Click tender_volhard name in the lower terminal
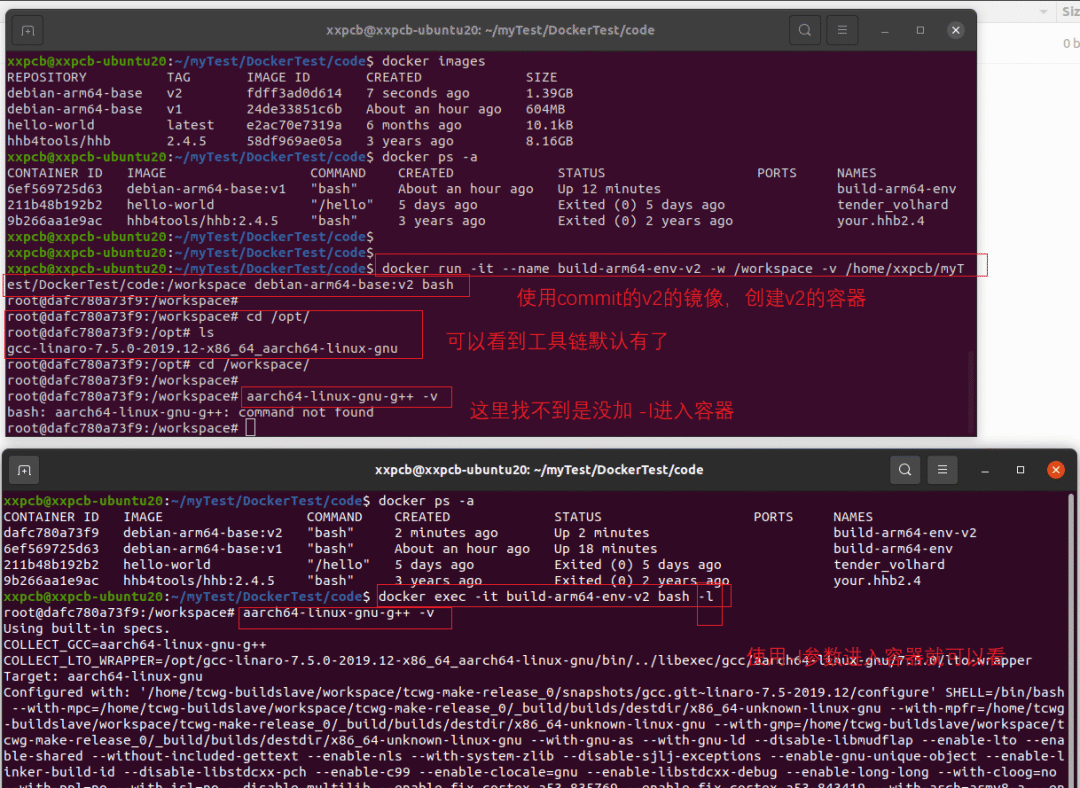The width and height of the screenshot is (1080, 788). tap(889, 564)
